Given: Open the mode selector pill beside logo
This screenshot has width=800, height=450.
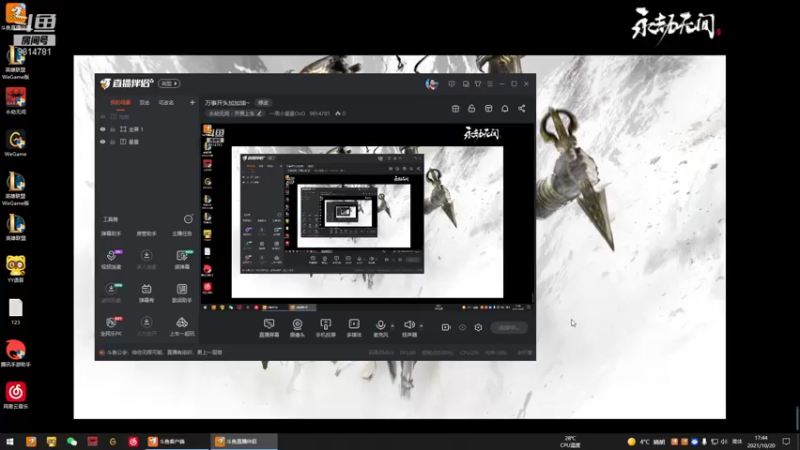Looking at the screenshot, I should [x=169, y=84].
